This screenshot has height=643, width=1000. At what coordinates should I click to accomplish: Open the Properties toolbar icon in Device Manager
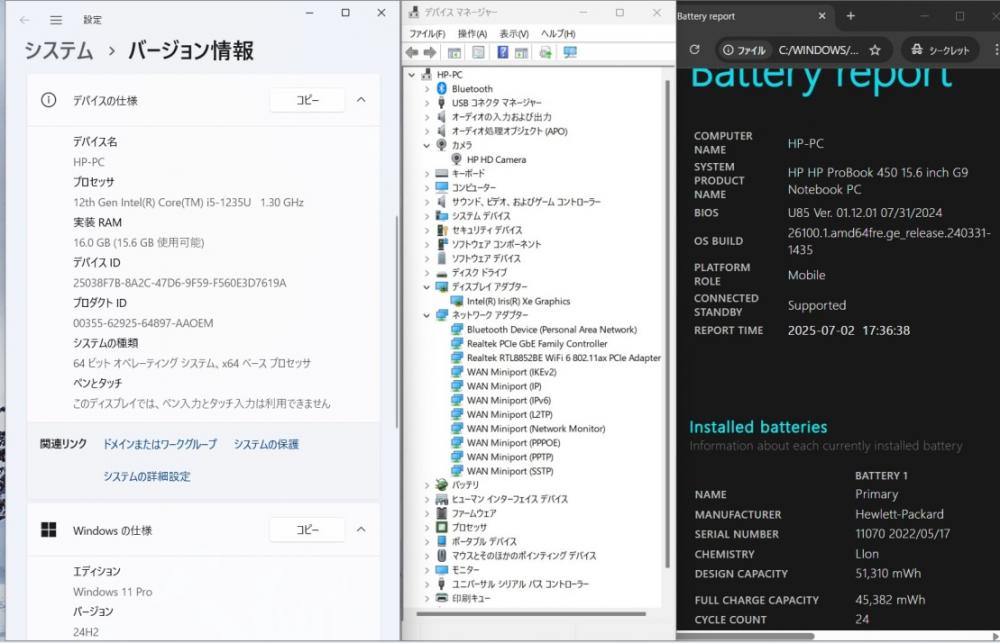click(478, 52)
